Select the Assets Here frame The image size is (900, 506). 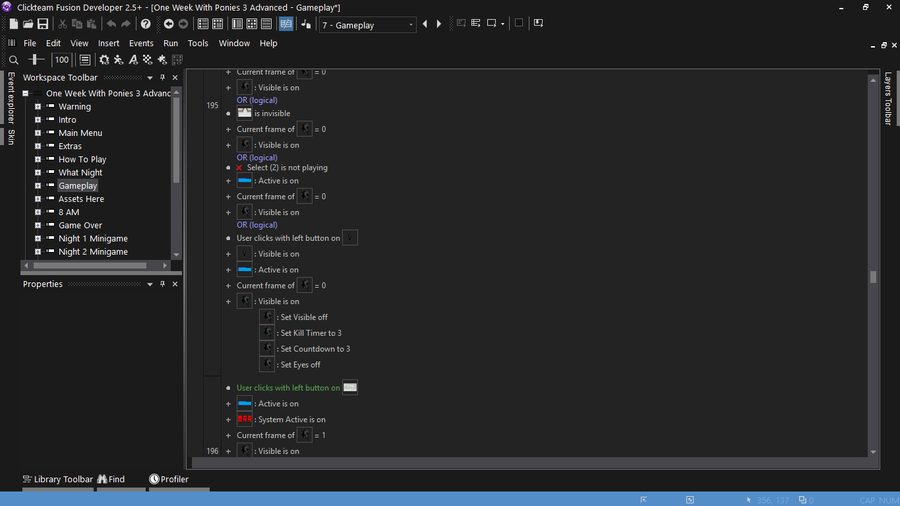[x=81, y=199]
